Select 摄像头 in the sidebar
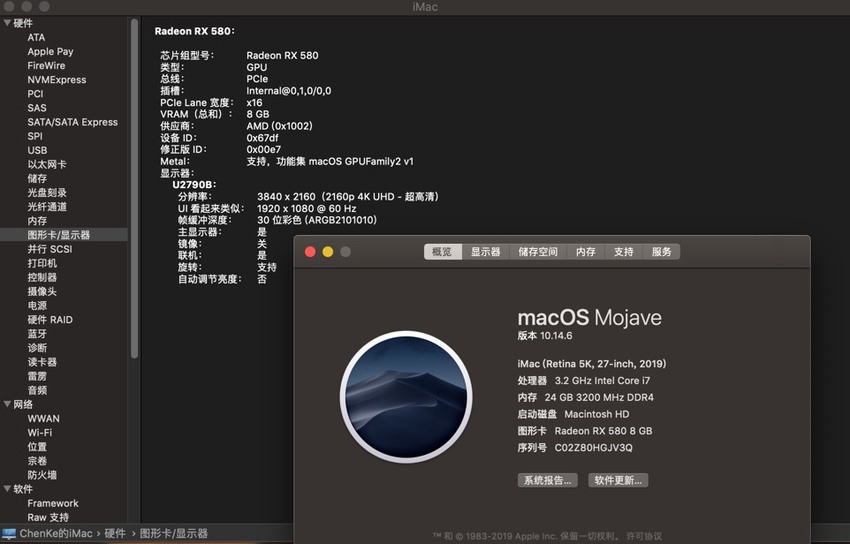This screenshot has width=850, height=544. pyautogui.click(x=42, y=291)
